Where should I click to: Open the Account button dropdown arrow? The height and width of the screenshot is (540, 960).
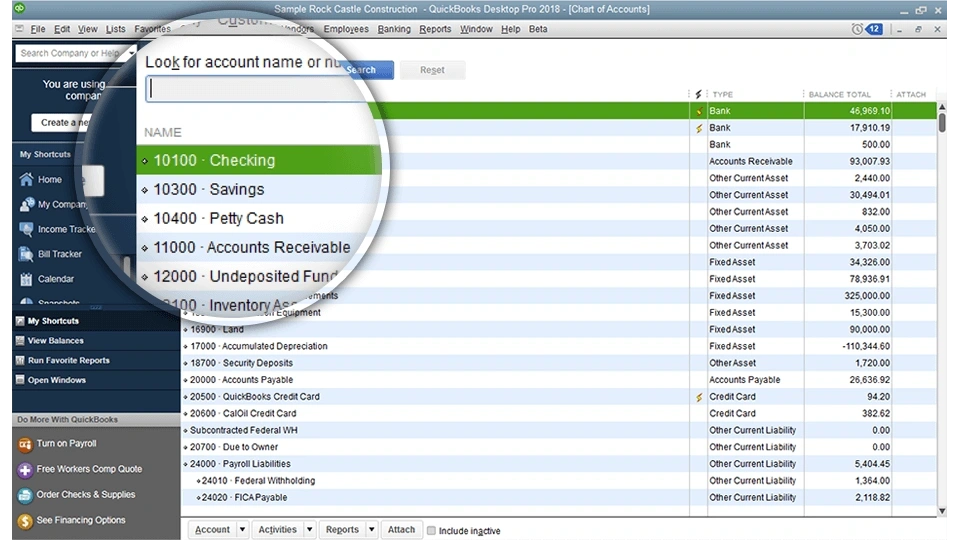243,530
